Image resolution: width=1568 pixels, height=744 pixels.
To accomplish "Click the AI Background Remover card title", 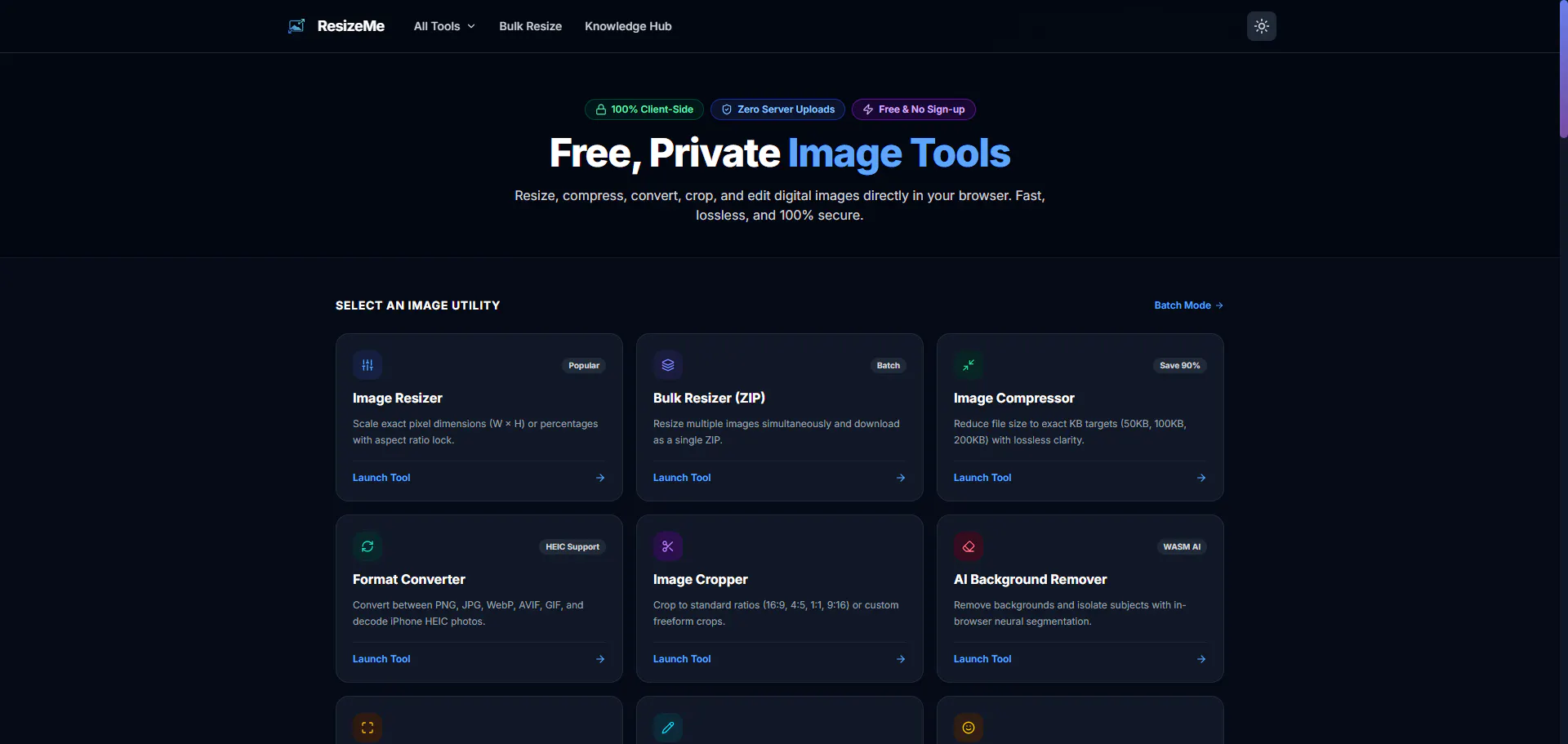I will pos(1031,580).
